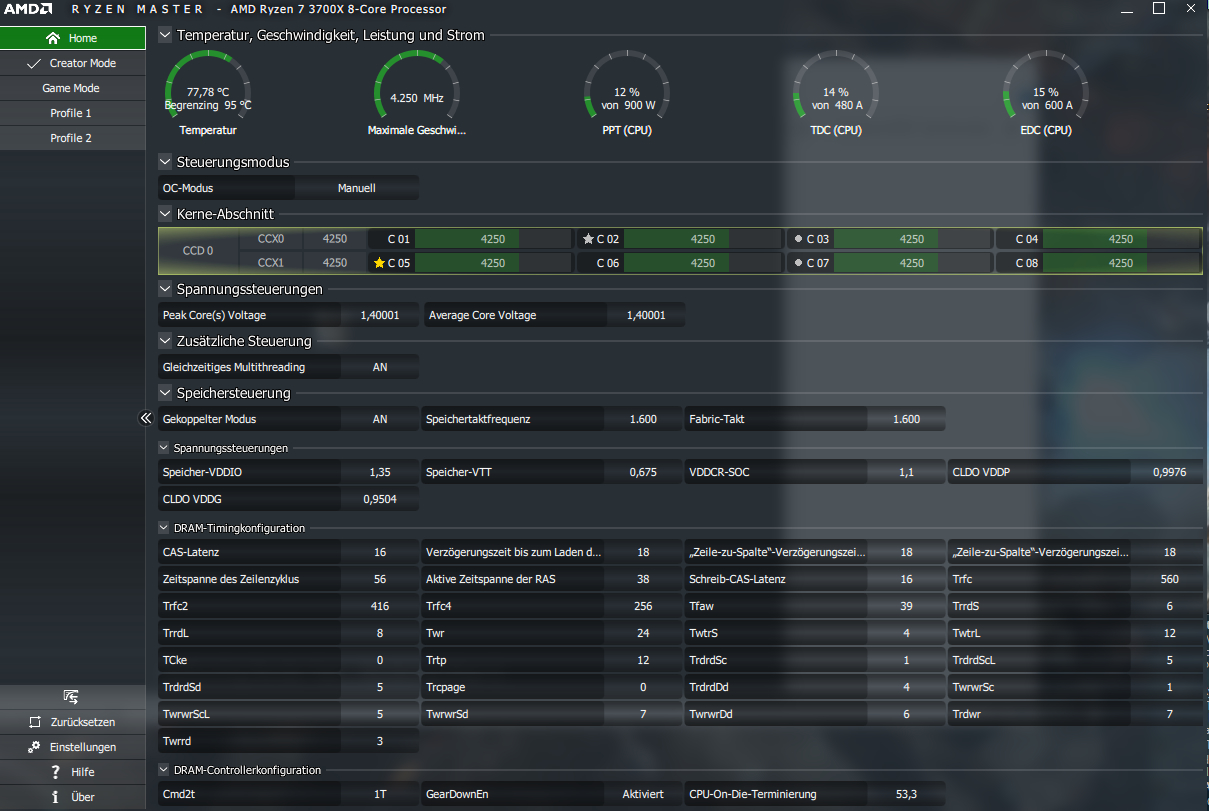The height and width of the screenshot is (811, 1209).
Task: Open Über about entry
Action: (73, 797)
